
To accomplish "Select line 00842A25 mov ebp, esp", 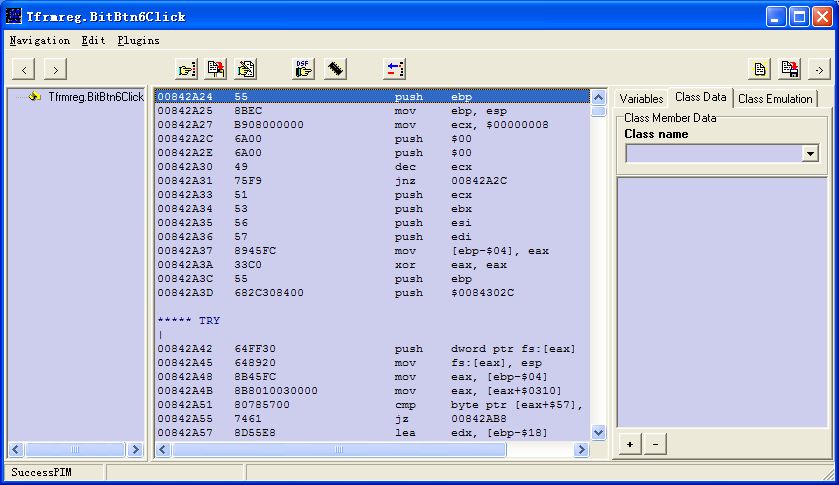I will coord(372,111).
